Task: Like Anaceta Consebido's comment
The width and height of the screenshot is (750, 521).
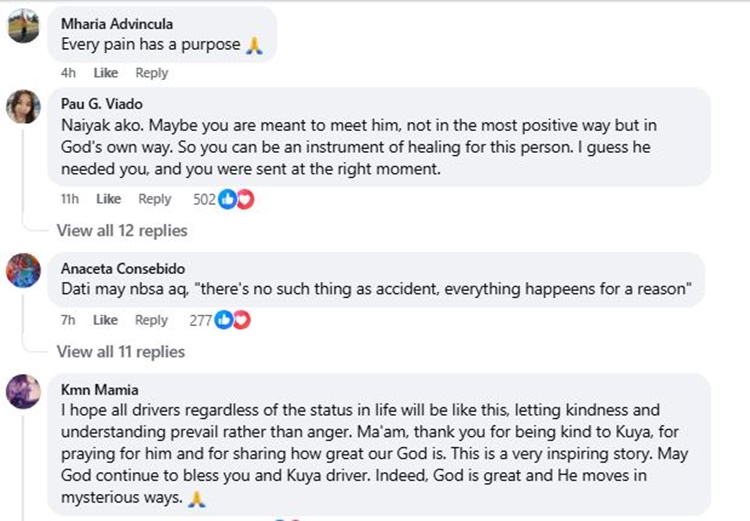Action: (x=105, y=320)
